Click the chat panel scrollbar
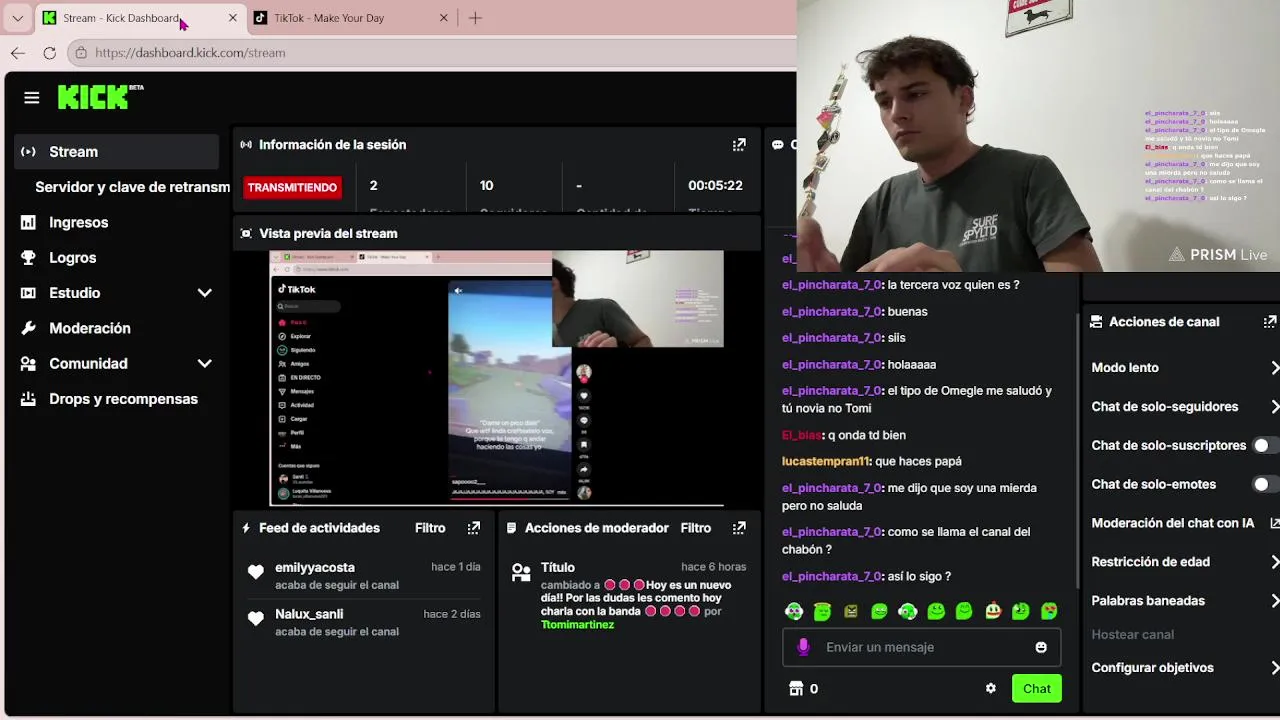 1078,450
